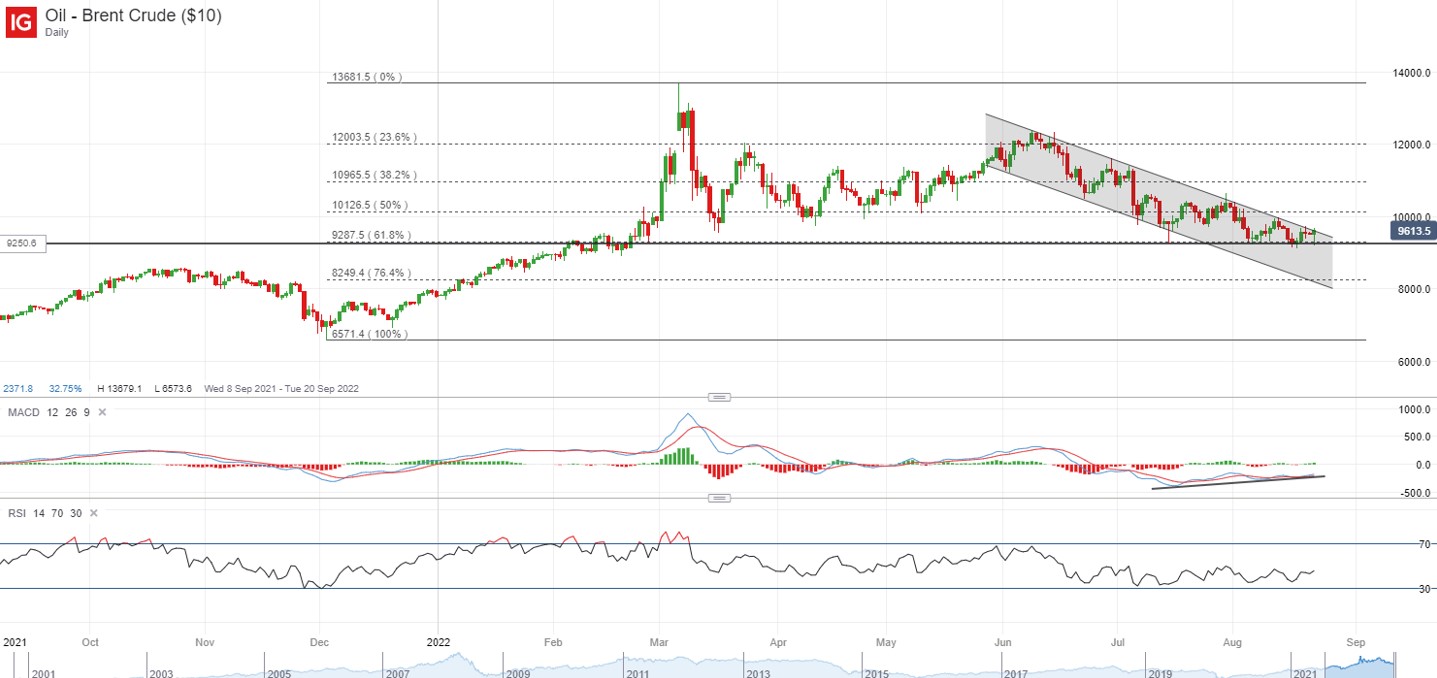Click the IG logo icon
1437x678 pixels.
pos(20,21)
